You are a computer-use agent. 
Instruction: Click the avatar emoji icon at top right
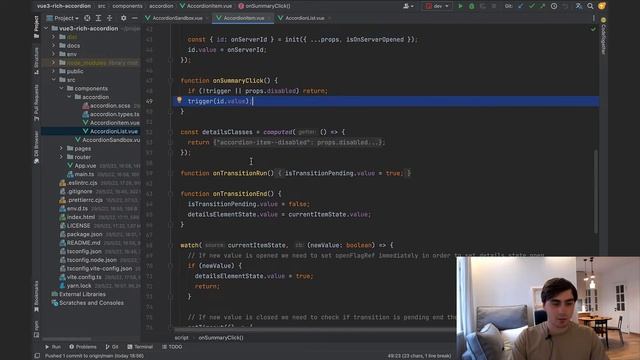point(602,6)
